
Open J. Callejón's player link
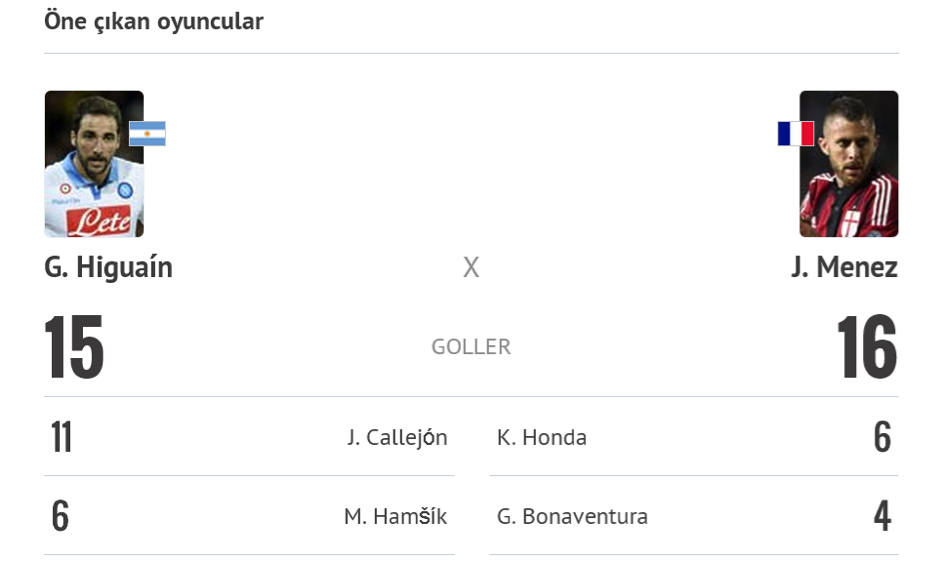(x=397, y=437)
